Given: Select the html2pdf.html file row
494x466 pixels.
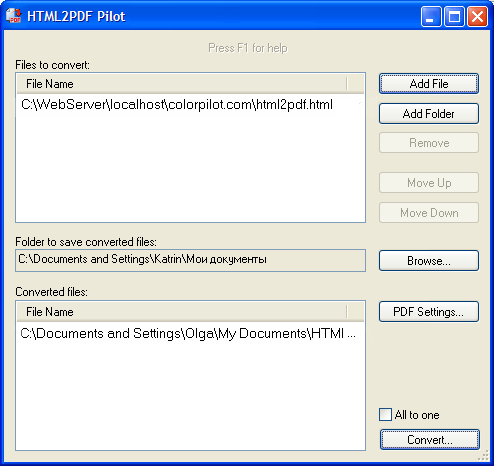Looking at the screenshot, I should (x=190, y=105).
